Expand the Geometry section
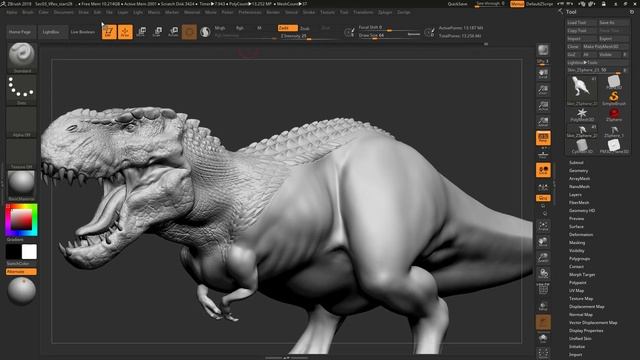 click(x=578, y=171)
